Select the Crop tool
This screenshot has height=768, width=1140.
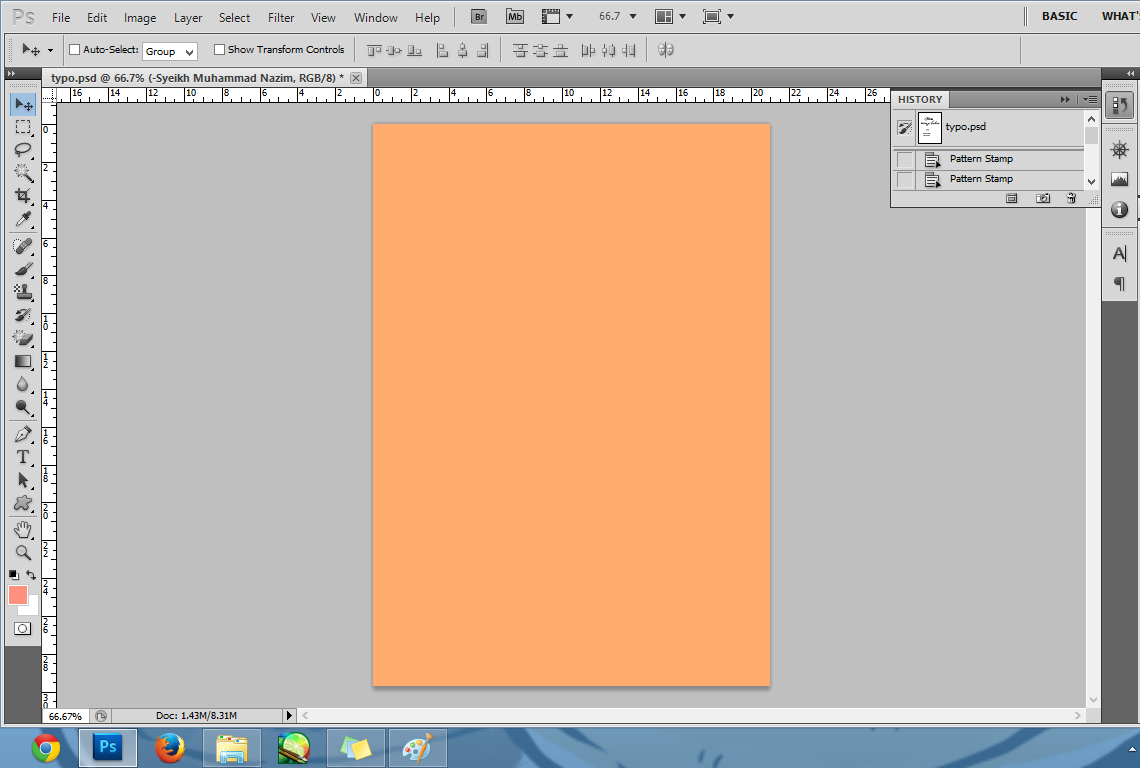pos(22,196)
